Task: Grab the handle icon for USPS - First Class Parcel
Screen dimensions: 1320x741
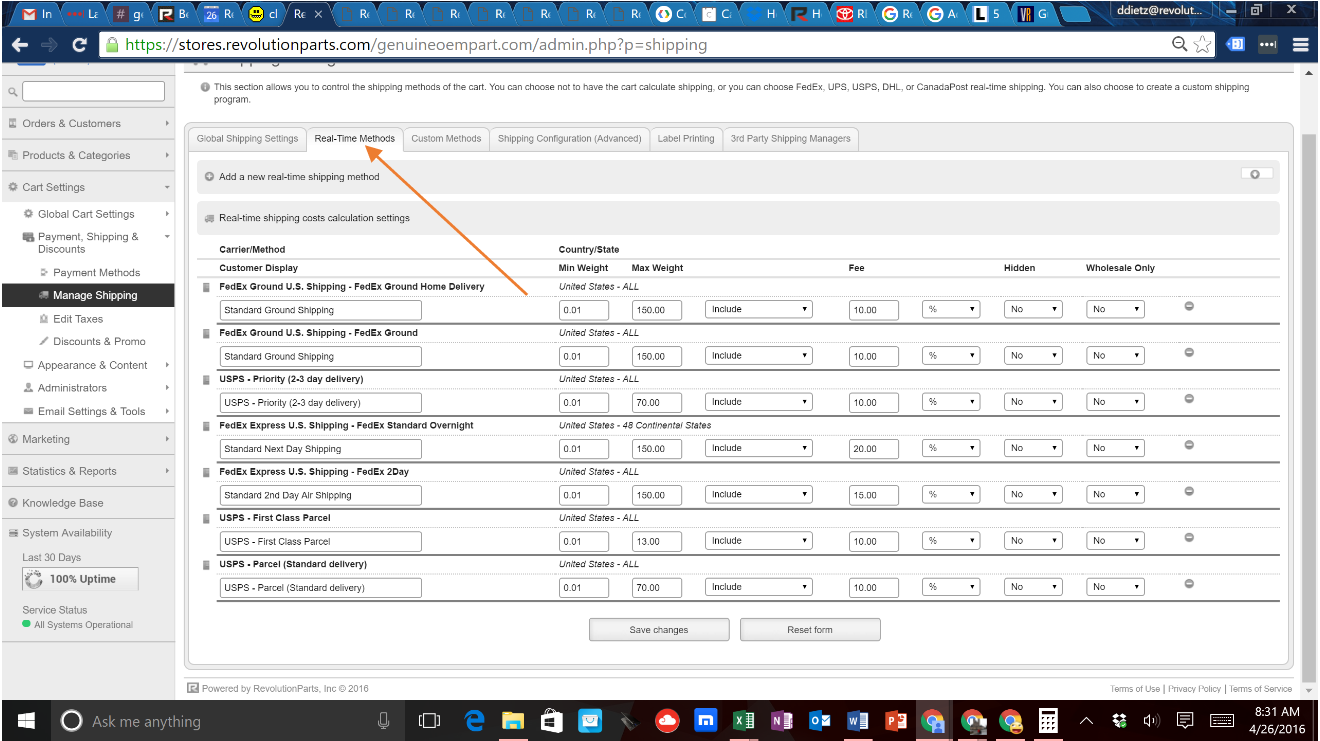Action: pos(207,518)
